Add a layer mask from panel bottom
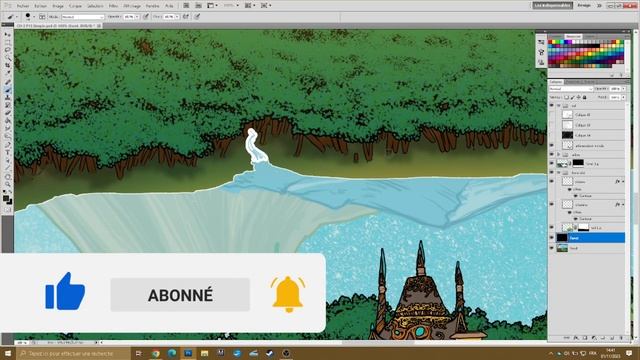 (585, 338)
